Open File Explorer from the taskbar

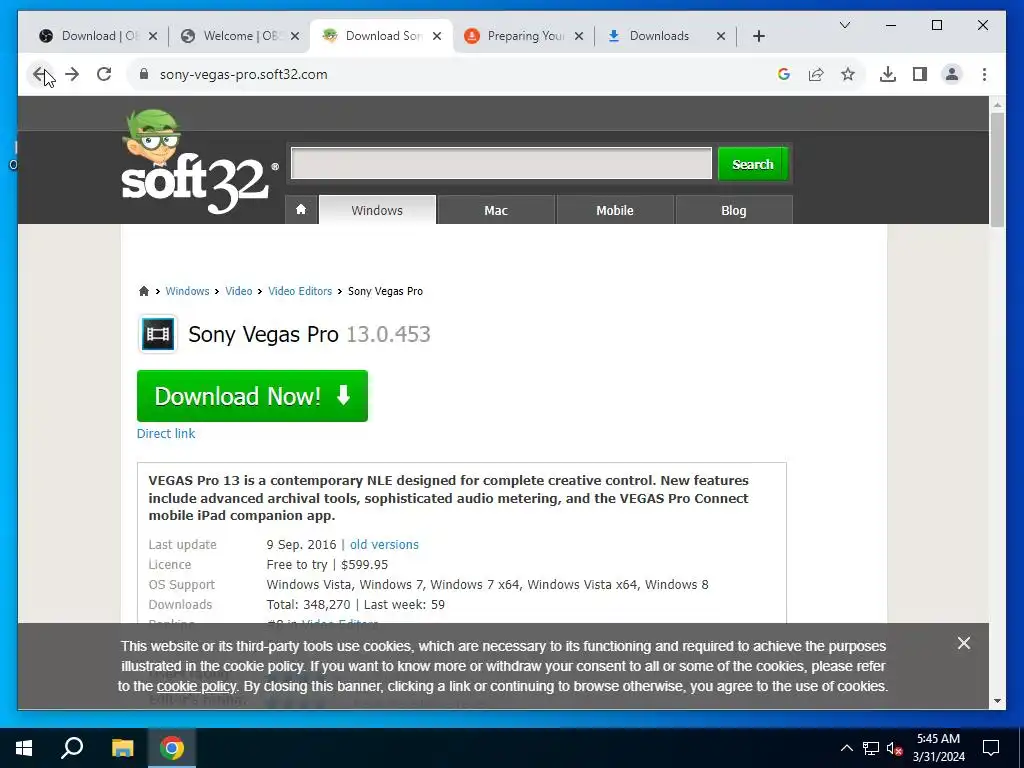122,748
